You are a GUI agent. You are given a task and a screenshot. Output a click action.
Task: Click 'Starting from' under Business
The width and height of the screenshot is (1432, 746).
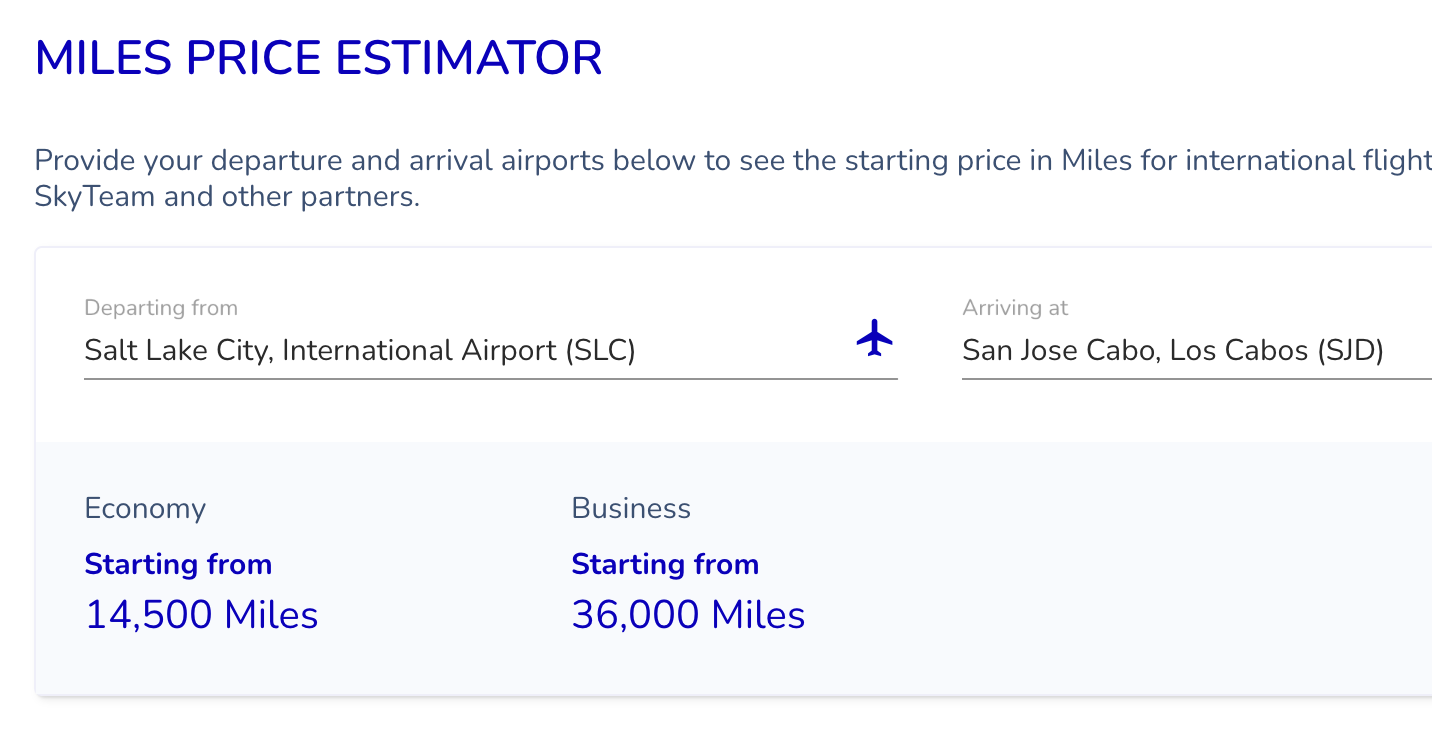point(665,564)
